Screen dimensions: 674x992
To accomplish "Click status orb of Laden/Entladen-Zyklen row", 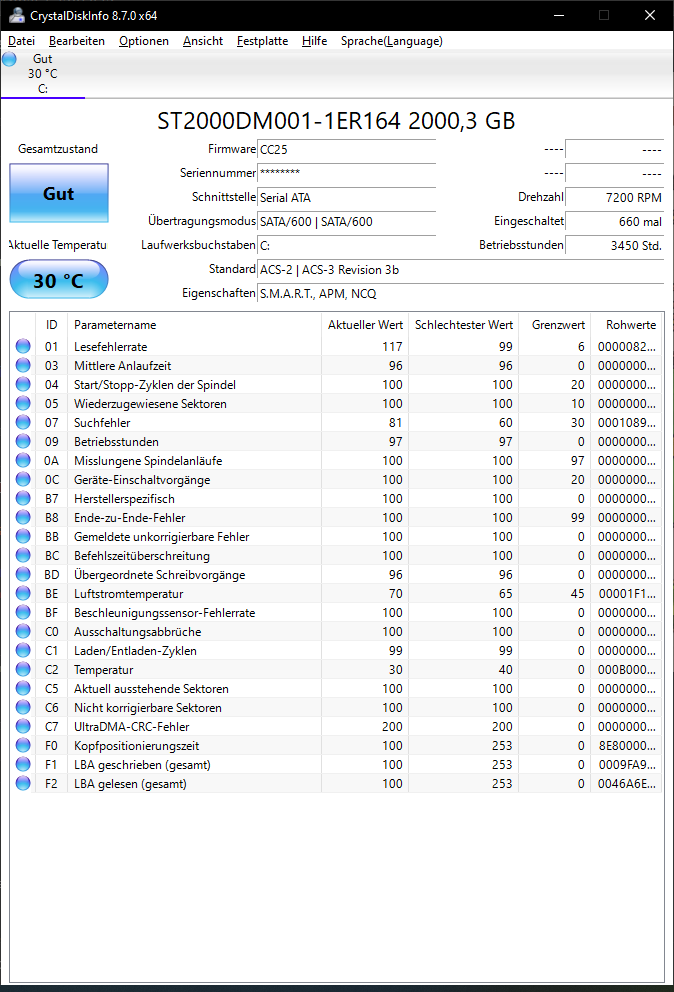I will tap(23, 650).
